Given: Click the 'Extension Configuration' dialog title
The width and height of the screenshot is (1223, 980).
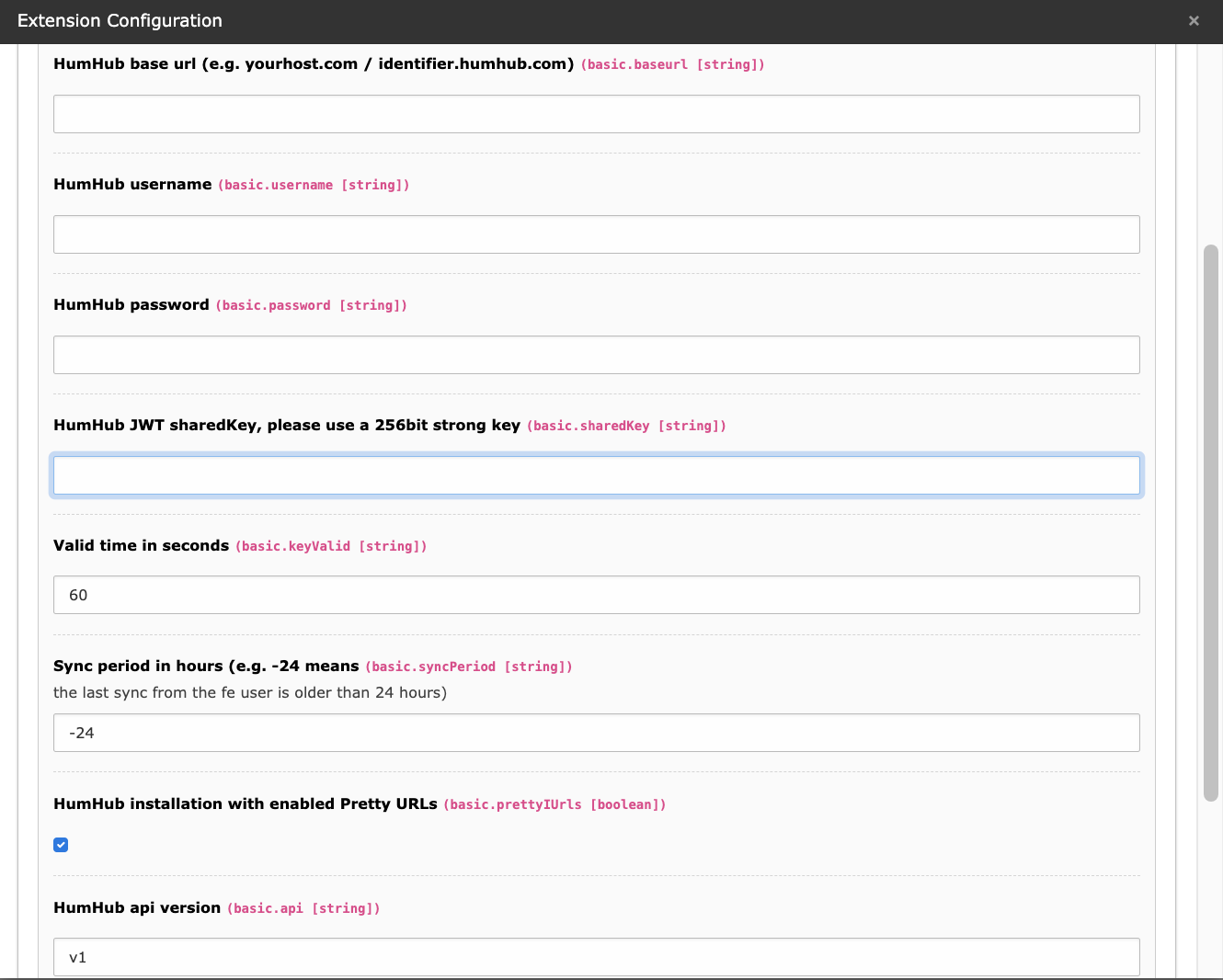Looking at the screenshot, I should [120, 21].
